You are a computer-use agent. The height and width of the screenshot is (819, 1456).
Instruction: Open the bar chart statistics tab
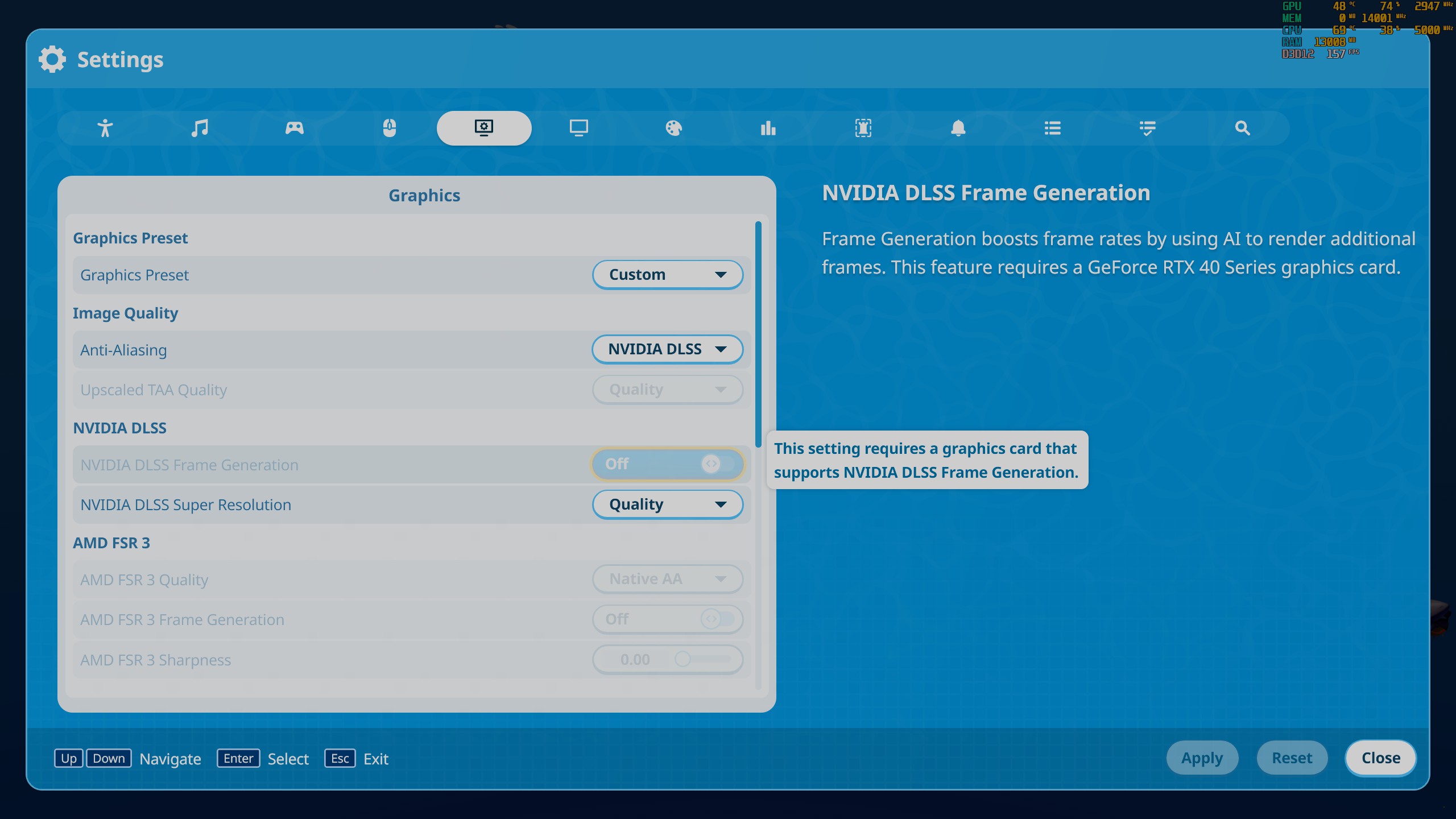click(x=768, y=128)
